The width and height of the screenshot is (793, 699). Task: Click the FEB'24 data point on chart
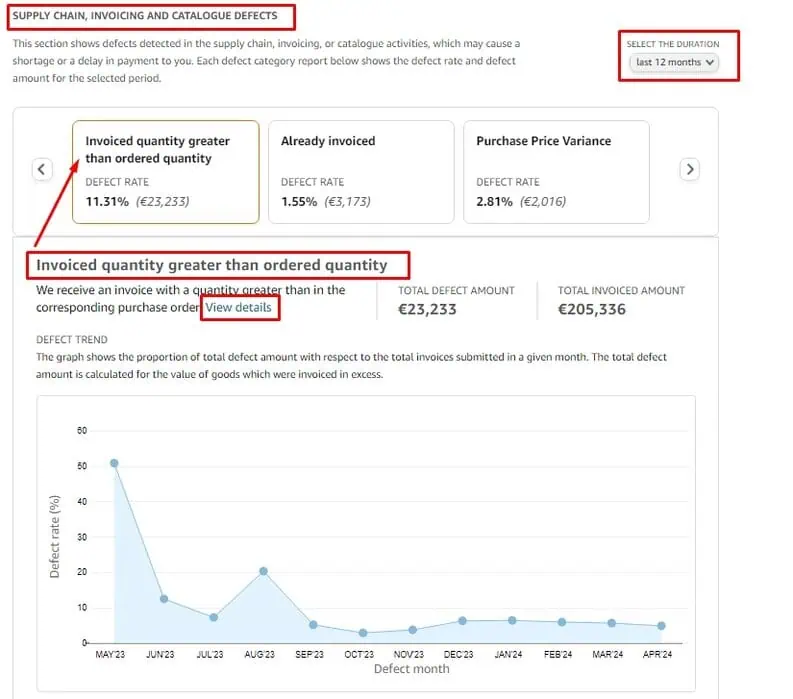click(x=562, y=622)
